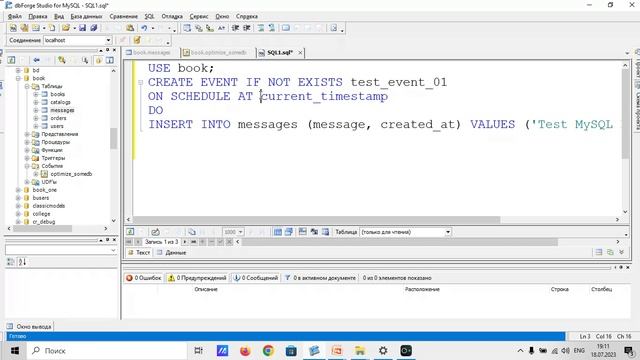Expand the Процедуры folder node
Viewport: 640px width, 360px height.
click(27, 142)
